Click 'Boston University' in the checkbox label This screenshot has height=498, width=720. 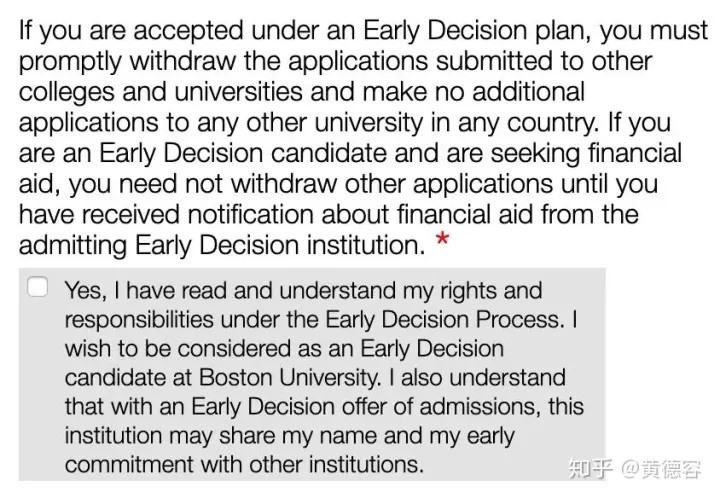pyautogui.click(x=290, y=378)
